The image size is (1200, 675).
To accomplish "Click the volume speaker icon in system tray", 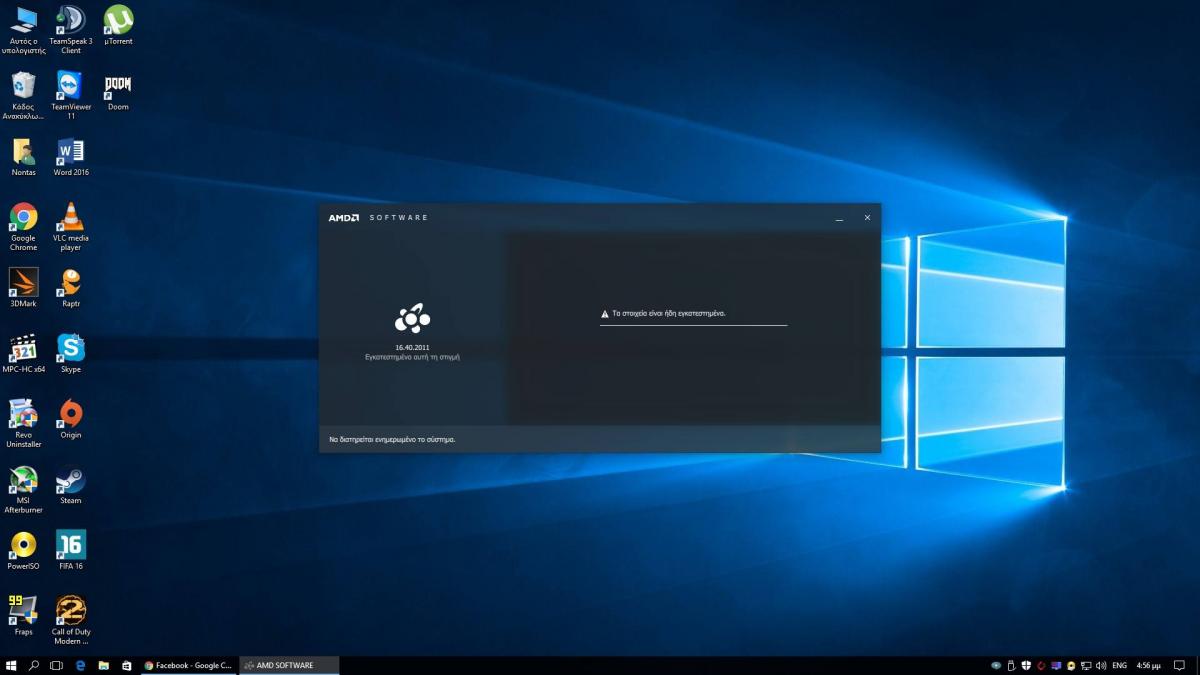I will coord(1101,665).
